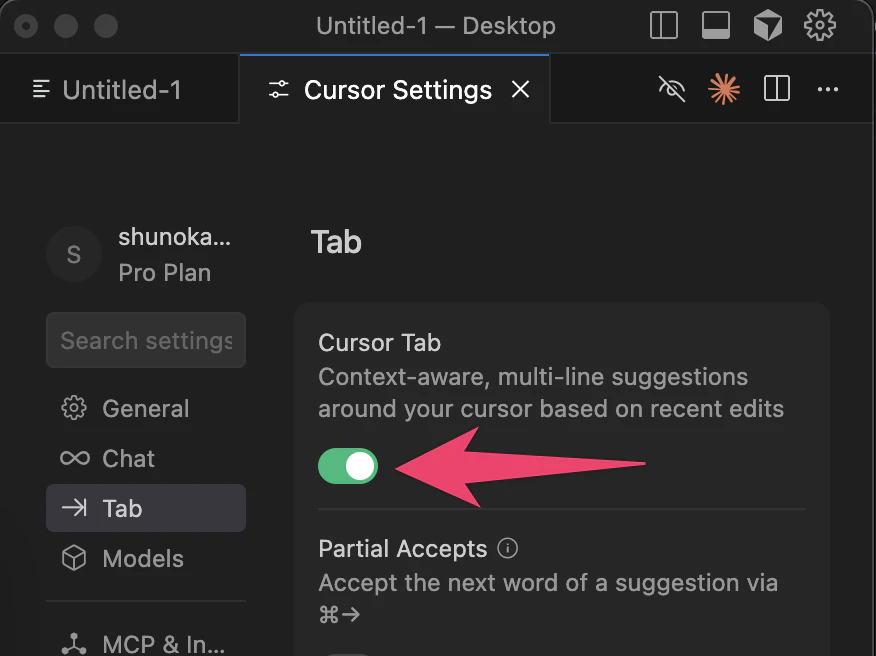Focus the Search settings field

146,340
